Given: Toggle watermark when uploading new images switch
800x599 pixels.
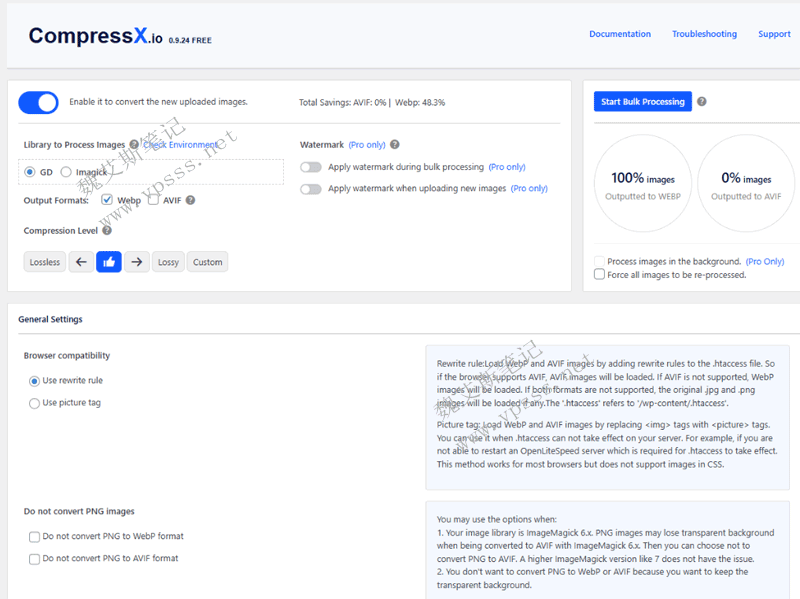Looking at the screenshot, I should pyautogui.click(x=311, y=189).
